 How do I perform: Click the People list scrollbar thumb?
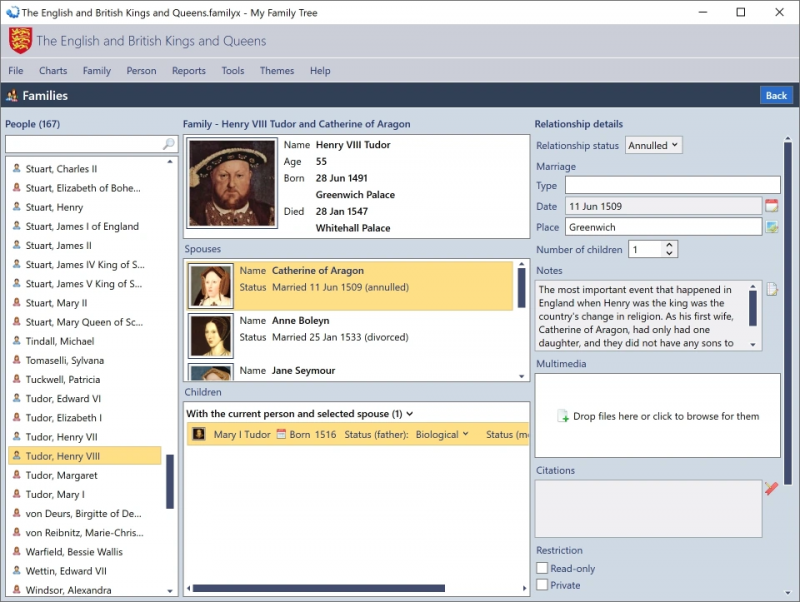170,481
